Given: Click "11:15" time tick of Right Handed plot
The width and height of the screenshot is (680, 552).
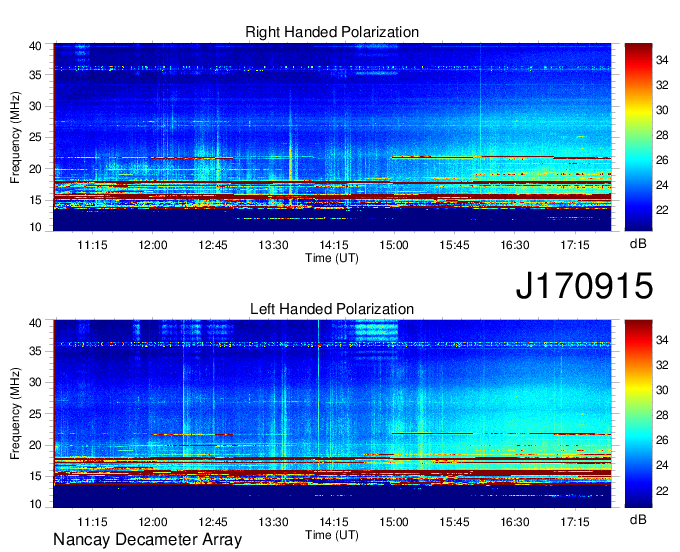Looking at the screenshot, I should point(92,245).
